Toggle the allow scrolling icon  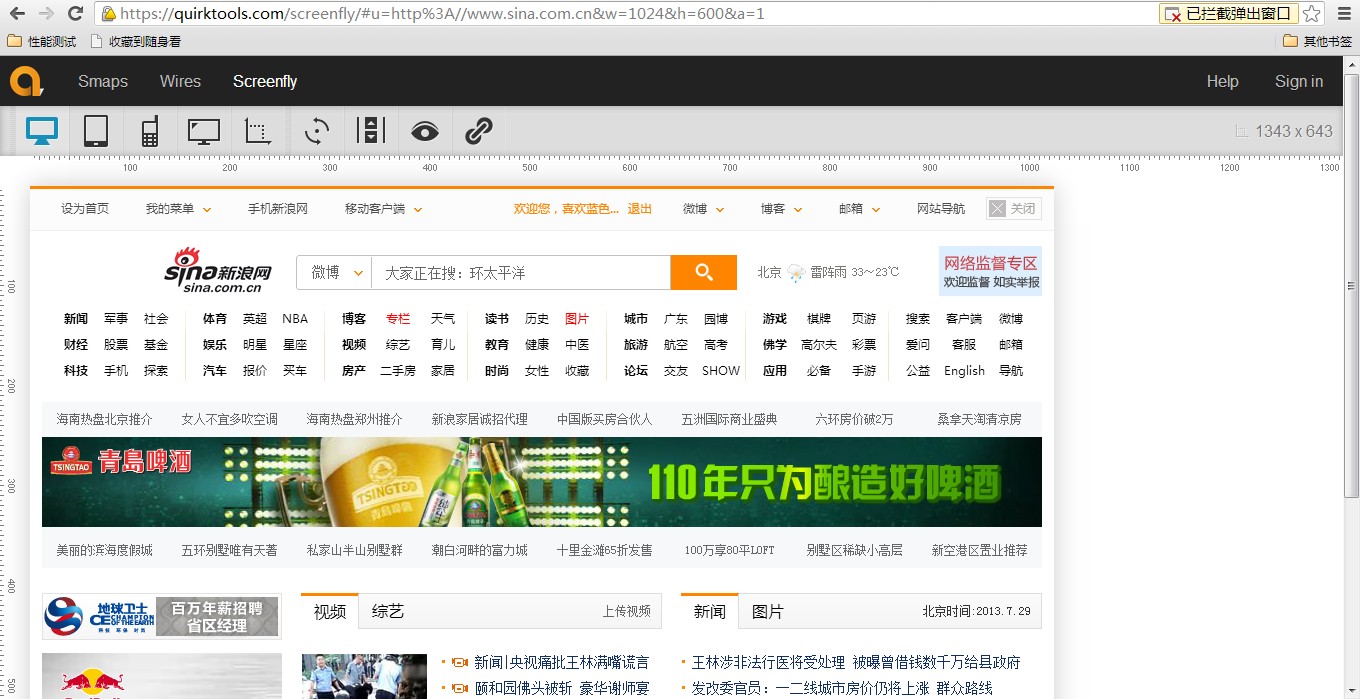(x=371, y=131)
